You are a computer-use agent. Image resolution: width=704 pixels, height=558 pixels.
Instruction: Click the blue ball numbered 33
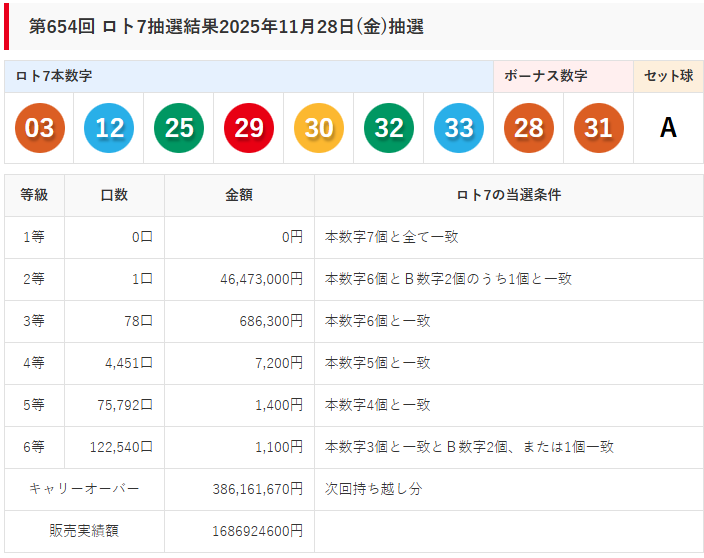[x=459, y=128]
